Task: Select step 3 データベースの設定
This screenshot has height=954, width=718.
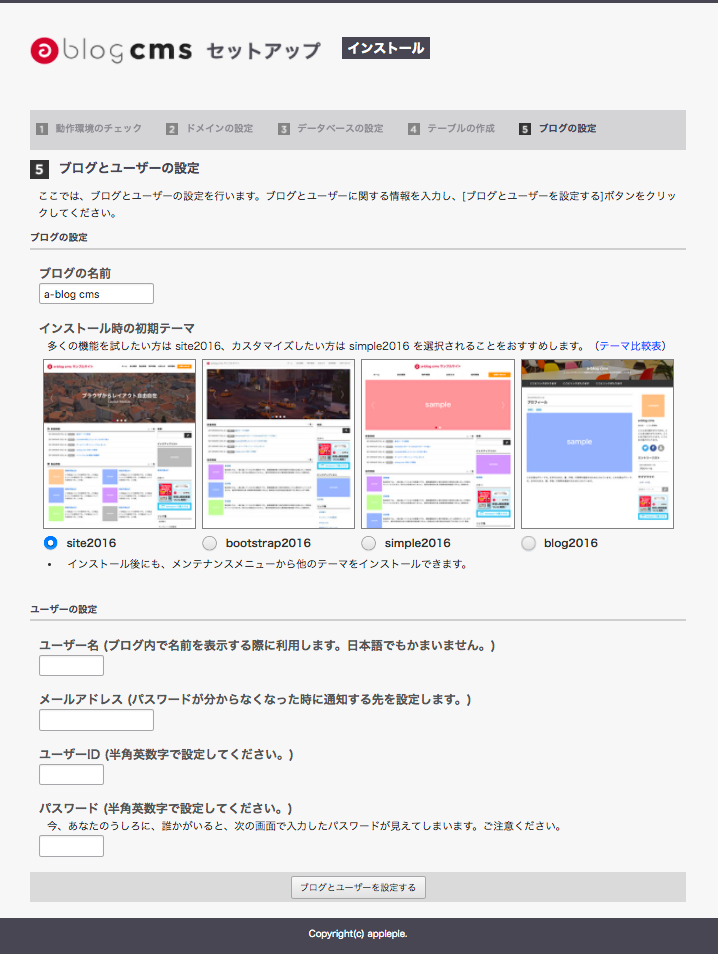Action: click(331, 129)
